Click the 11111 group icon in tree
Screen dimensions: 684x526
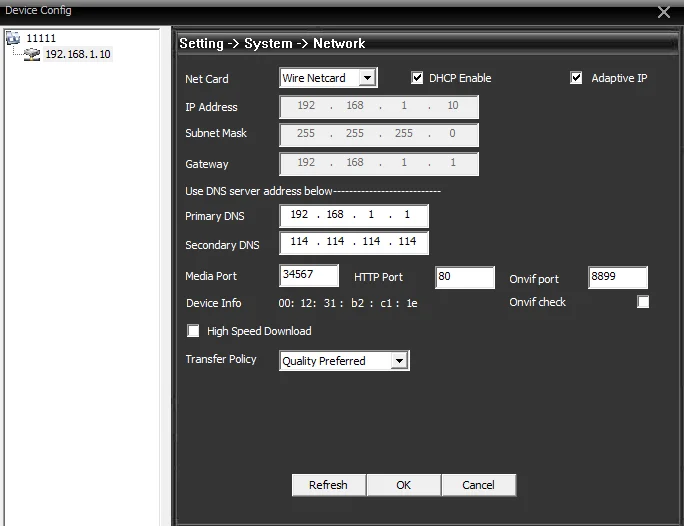13,38
